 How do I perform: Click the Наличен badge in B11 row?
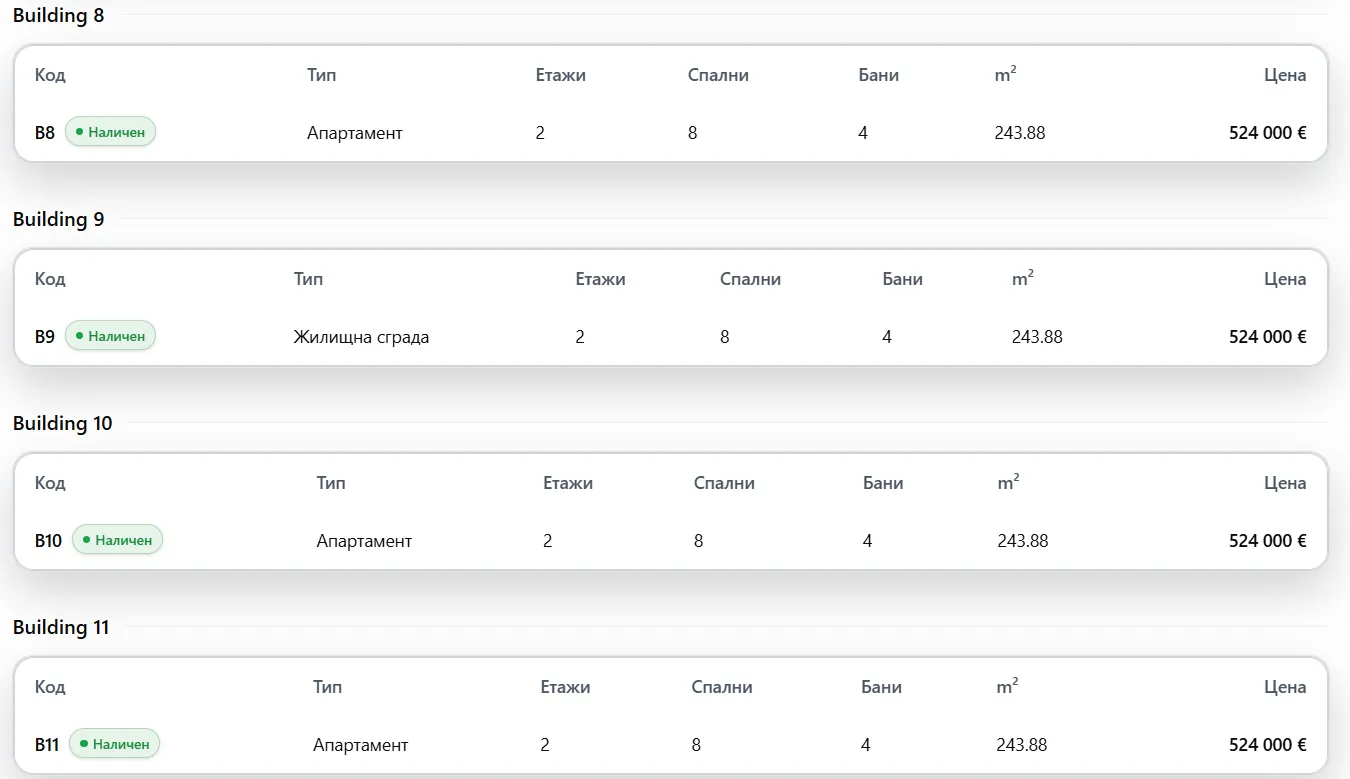click(114, 744)
